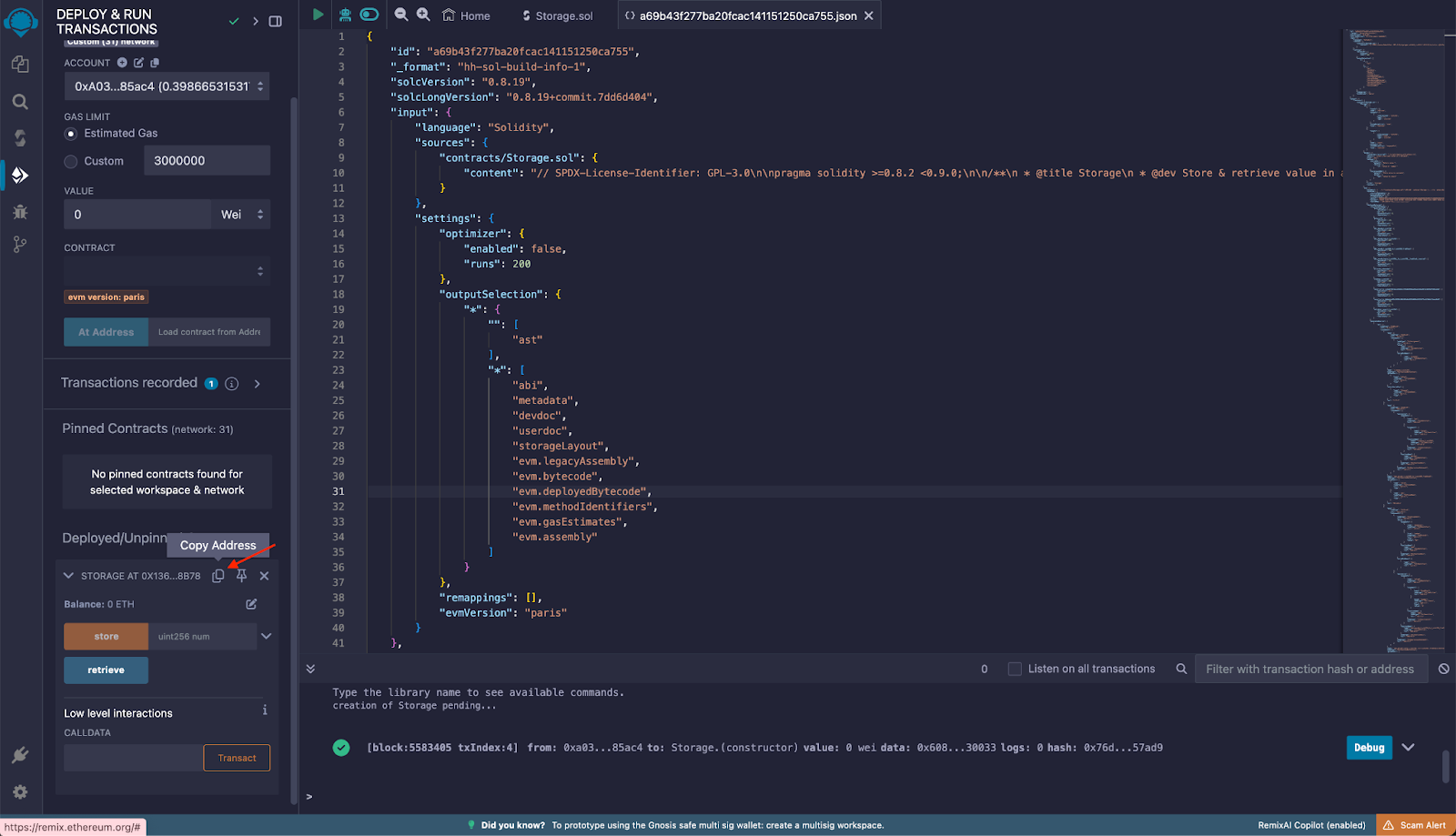Click the Debug button for the transaction
The width and height of the screenshot is (1456, 836).
coord(1369,748)
